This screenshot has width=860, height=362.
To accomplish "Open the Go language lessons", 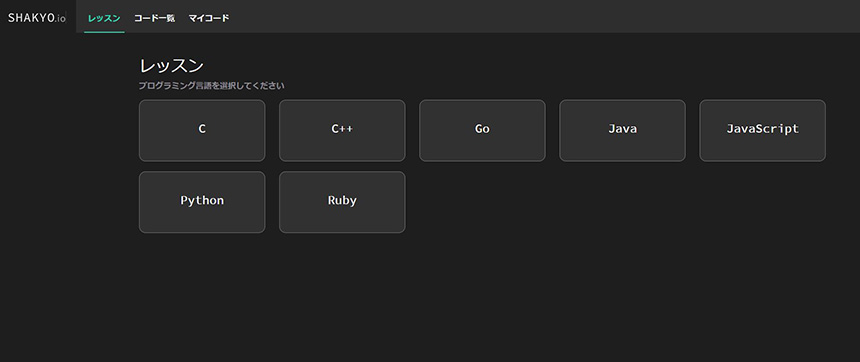I will pos(482,131).
